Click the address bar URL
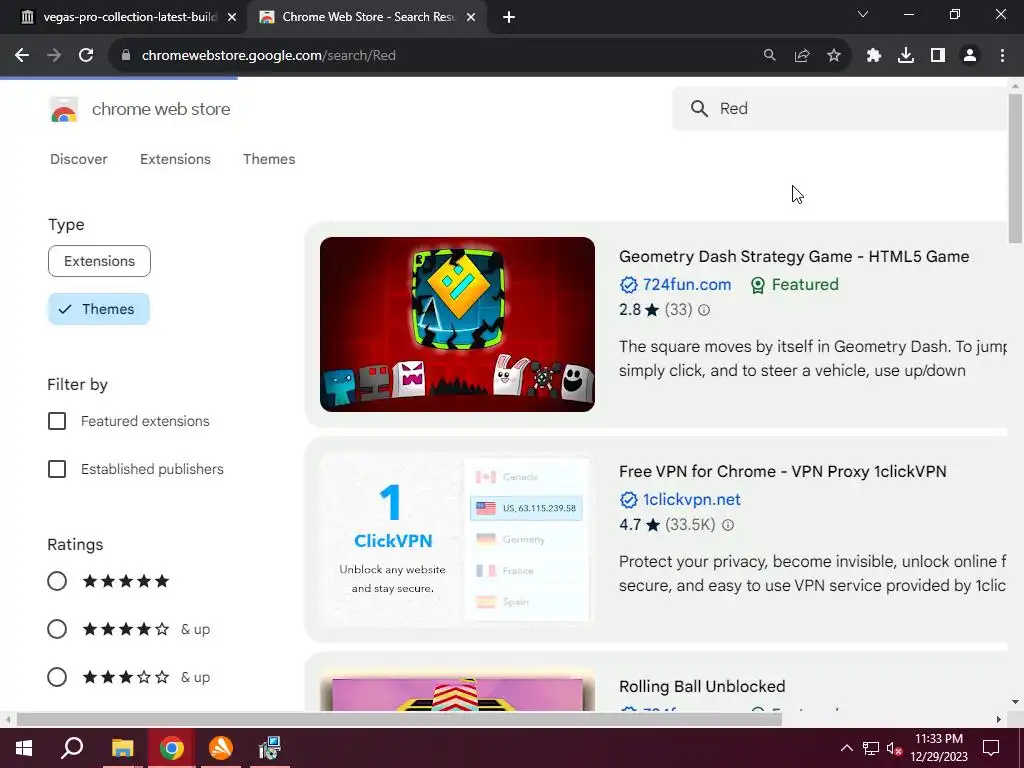The height and width of the screenshot is (768, 1024). coord(268,56)
